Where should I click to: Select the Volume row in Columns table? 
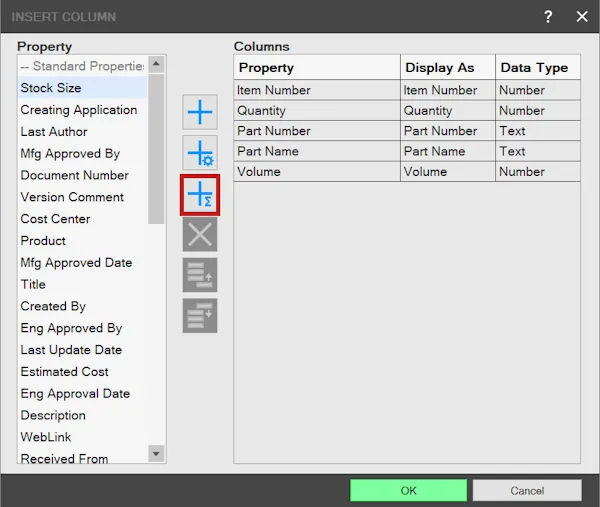tap(407, 171)
